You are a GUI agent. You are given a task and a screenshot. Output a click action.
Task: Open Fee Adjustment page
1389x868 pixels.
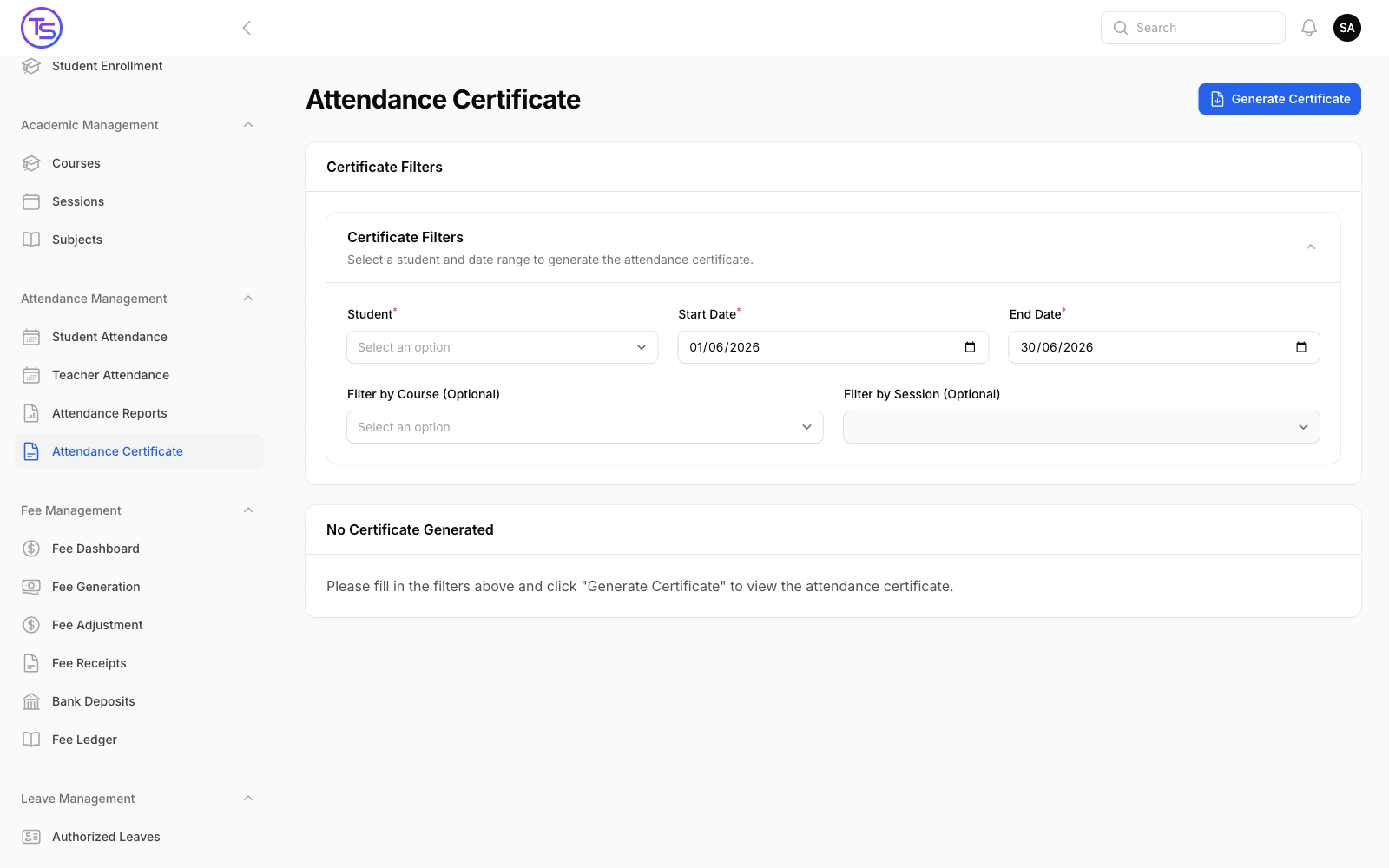[139, 625]
